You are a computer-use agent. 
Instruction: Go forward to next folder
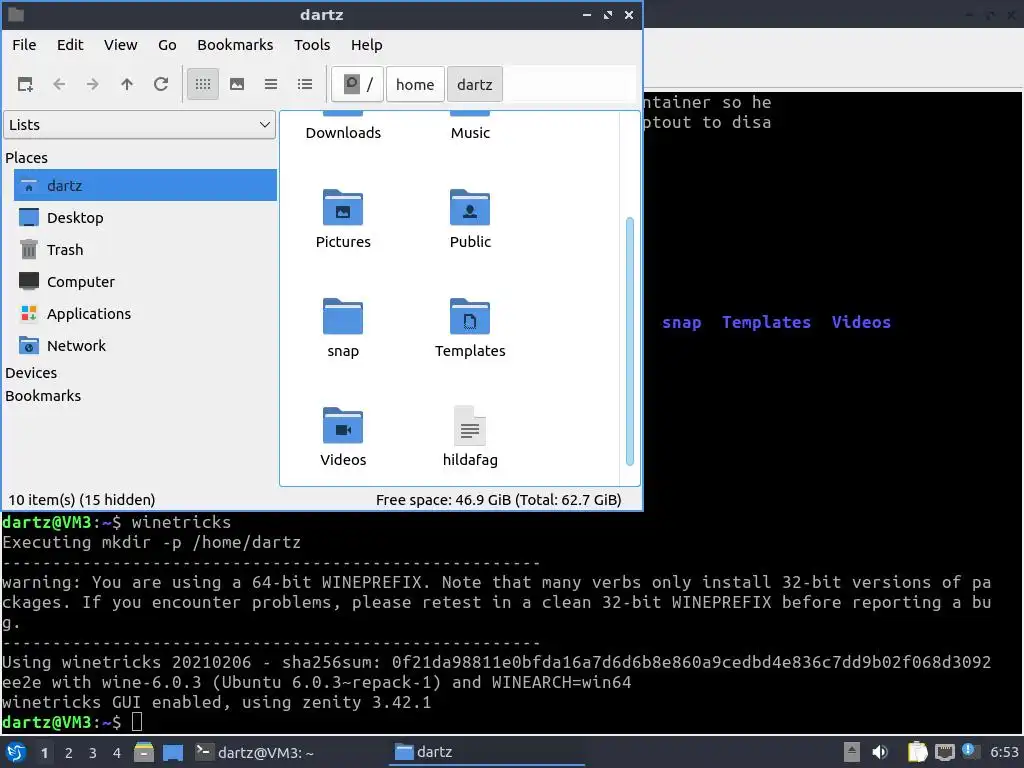point(93,84)
